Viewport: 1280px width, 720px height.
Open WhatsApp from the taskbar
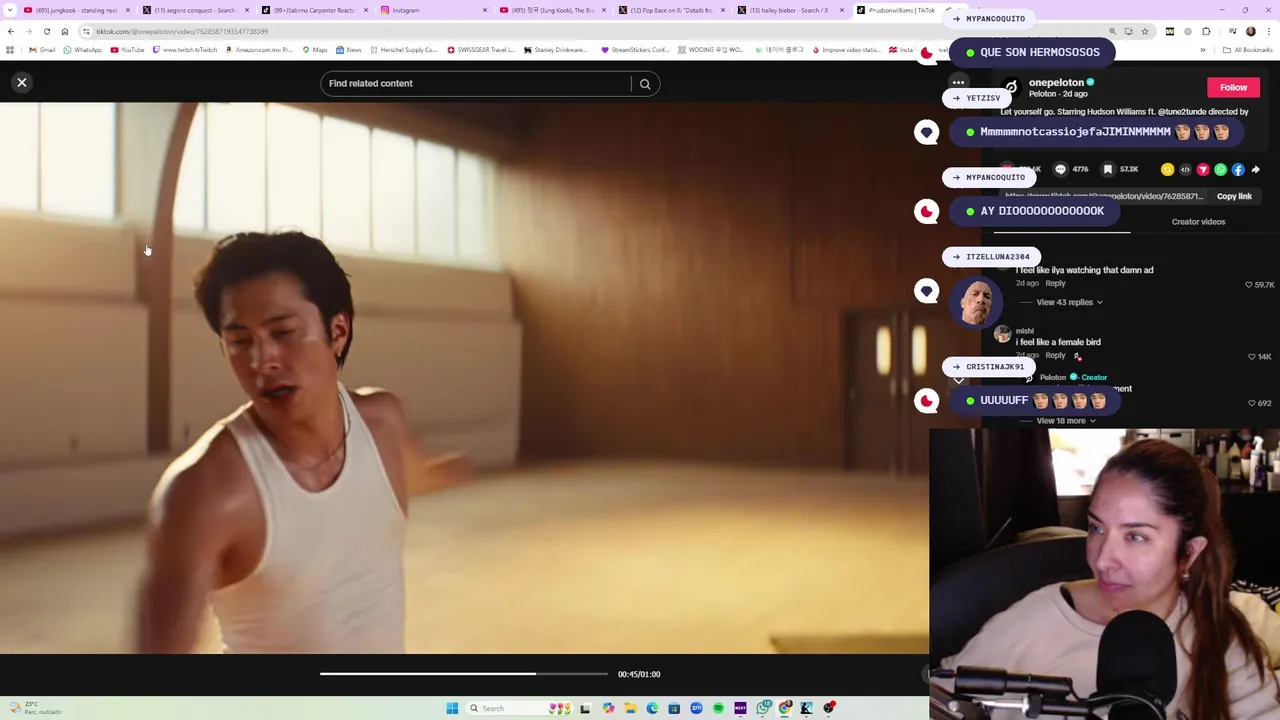763,708
